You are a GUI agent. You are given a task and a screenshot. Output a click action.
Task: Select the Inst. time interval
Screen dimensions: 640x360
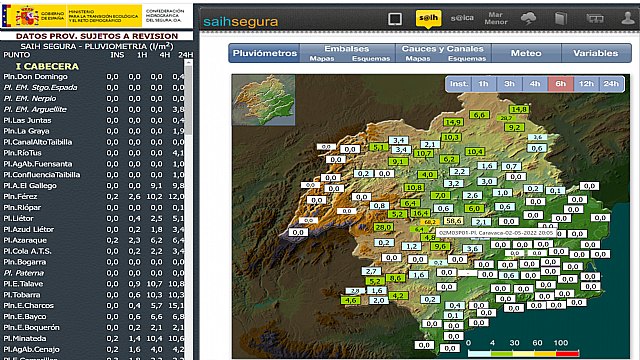[459, 84]
